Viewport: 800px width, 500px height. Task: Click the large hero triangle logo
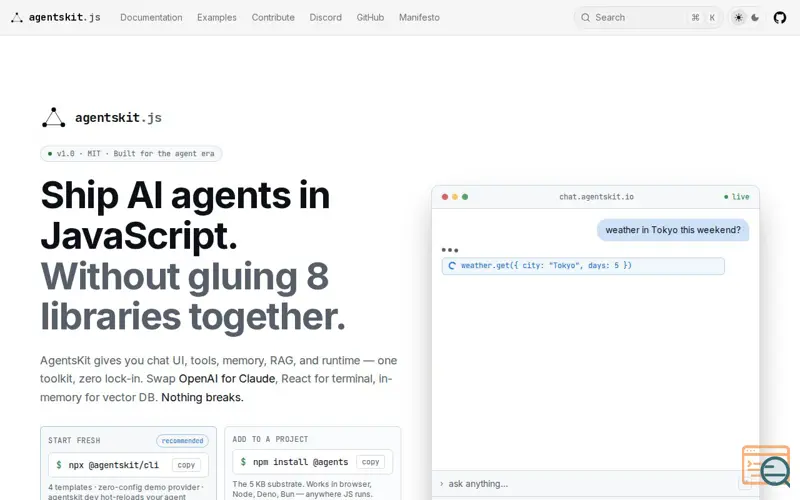(x=54, y=118)
